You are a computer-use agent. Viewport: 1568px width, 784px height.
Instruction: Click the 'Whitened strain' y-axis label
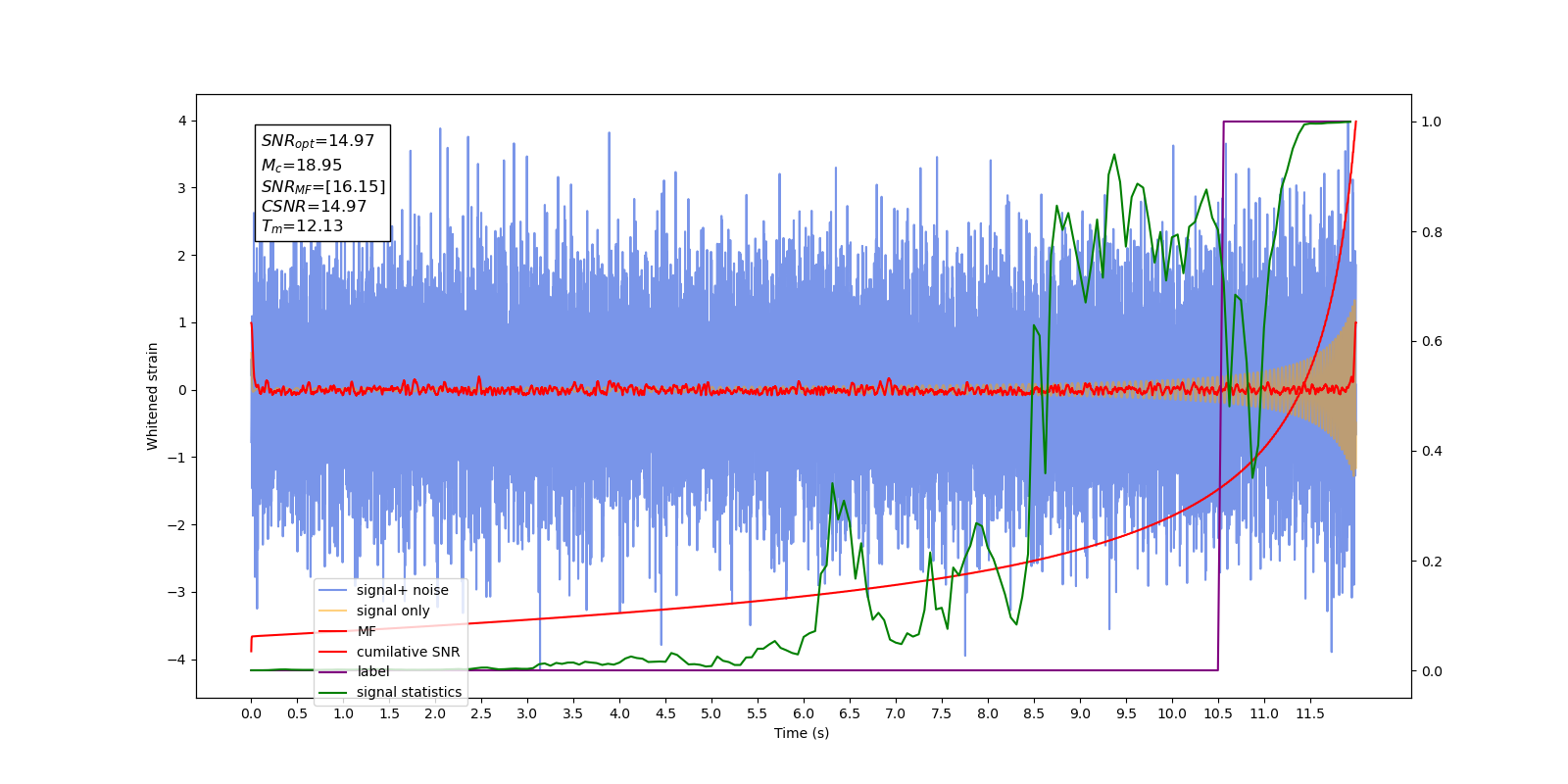152,396
